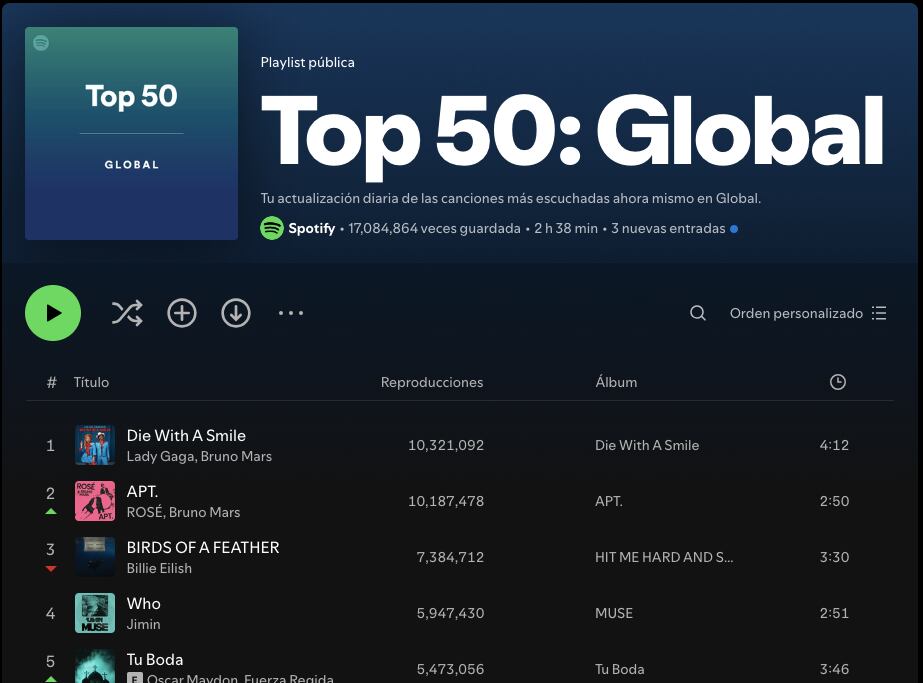This screenshot has height=683, width=923.
Task: Open the MUSE album link
Action: click(613, 613)
